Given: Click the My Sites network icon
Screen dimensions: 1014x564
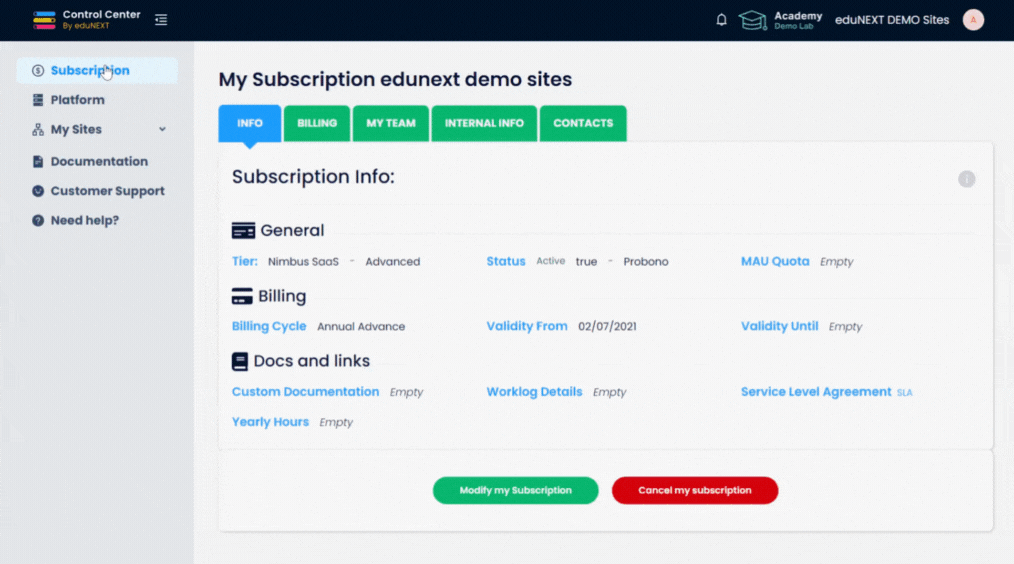Looking at the screenshot, I should 38,129.
